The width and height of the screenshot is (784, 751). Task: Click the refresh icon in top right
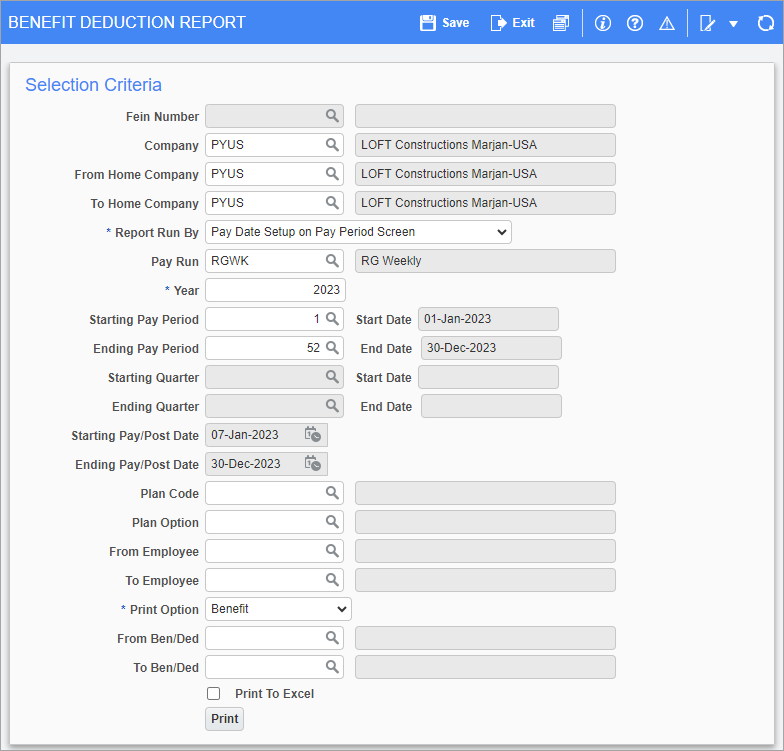pyautogui.click(x=765, y=23)
